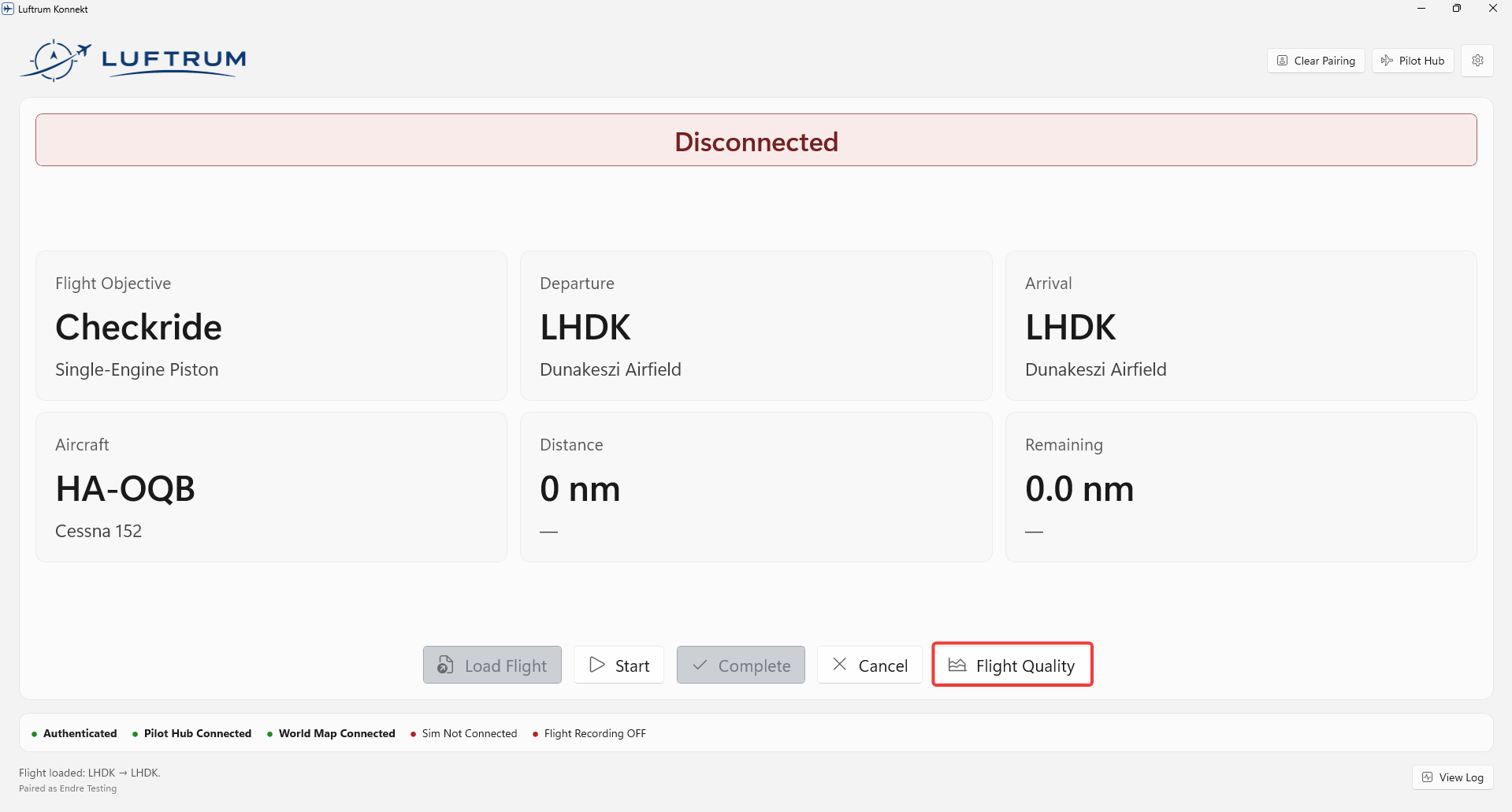Start the flight
Viewport: 1512px width, 812px height.
click(x=619, y=666)
